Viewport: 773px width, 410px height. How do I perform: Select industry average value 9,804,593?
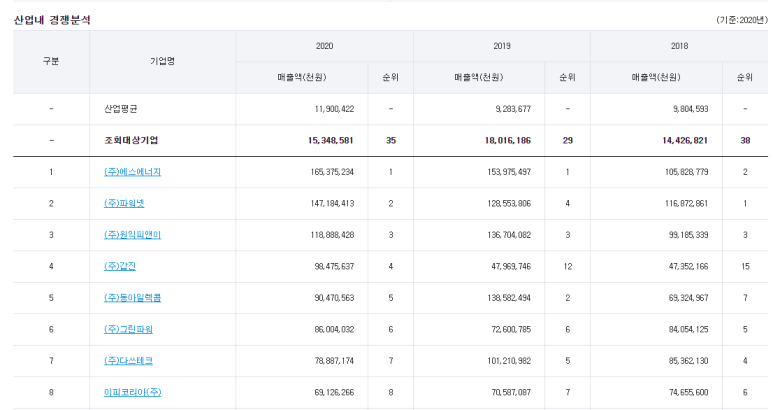click(691, 109)
